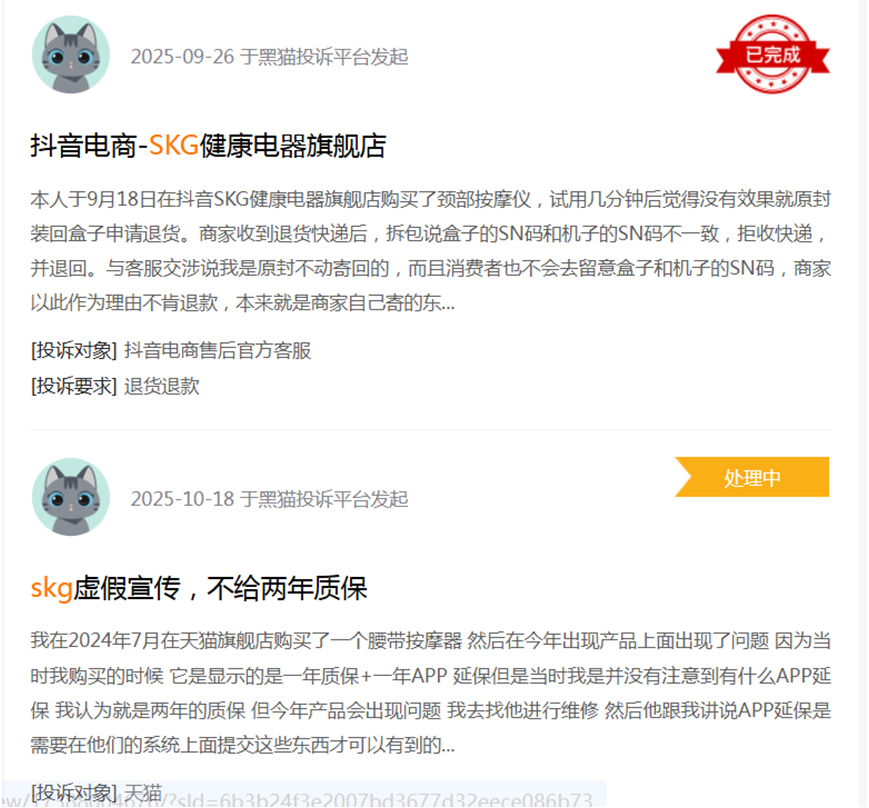Click the 2025-10-18 posting date text
869x808 pixels.
click(x=182, y=499)
